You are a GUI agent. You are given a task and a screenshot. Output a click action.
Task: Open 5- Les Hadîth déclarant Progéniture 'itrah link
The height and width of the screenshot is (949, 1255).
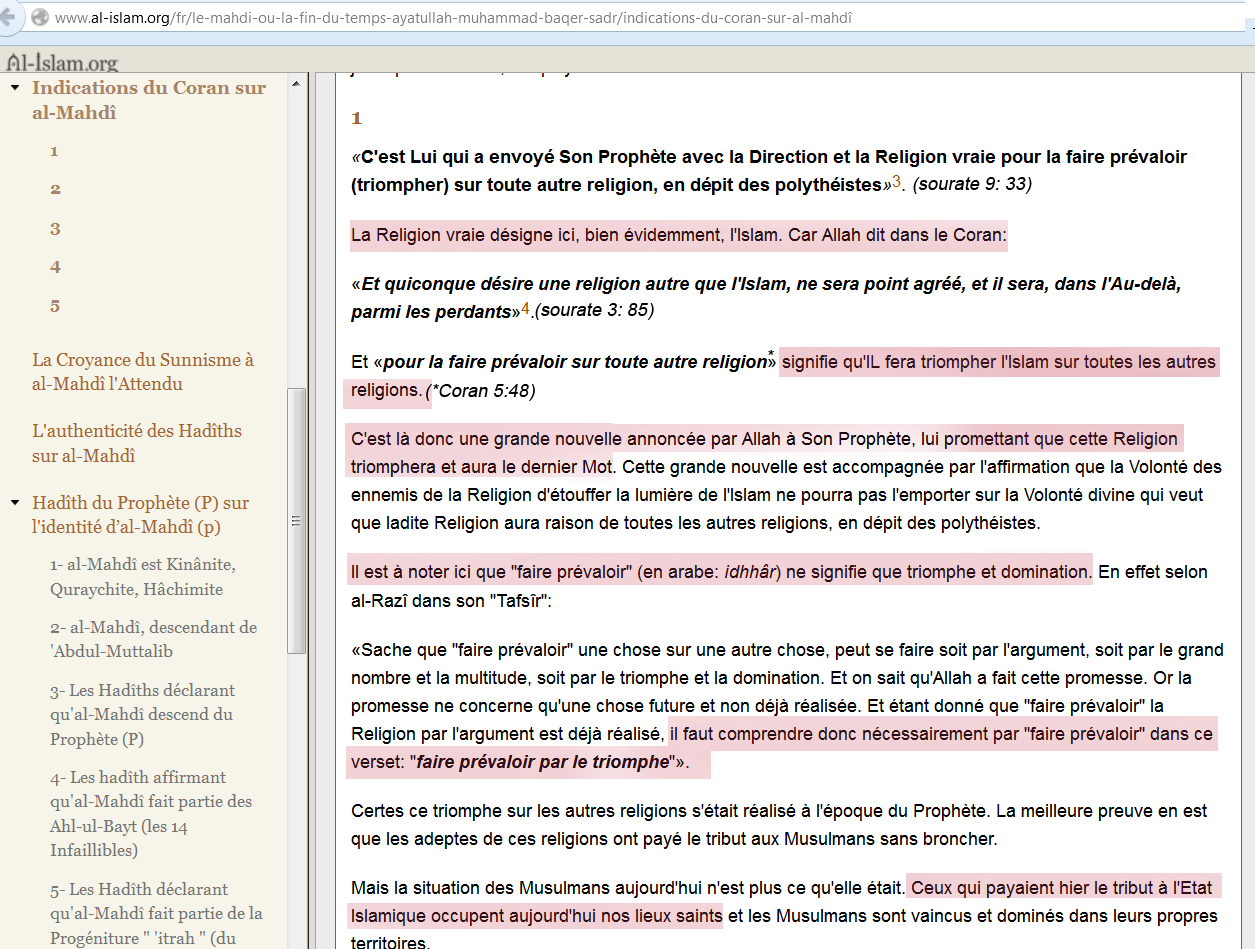156,913
